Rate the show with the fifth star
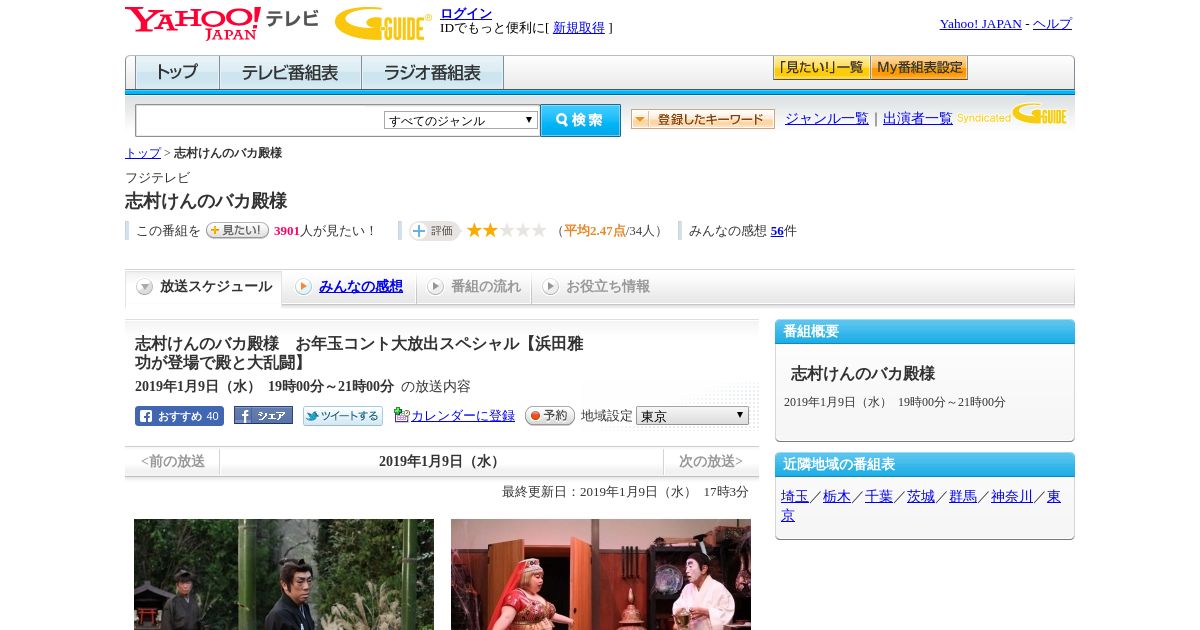The height and width of the screenshot is (630, 1200). [x=539, y=230]
